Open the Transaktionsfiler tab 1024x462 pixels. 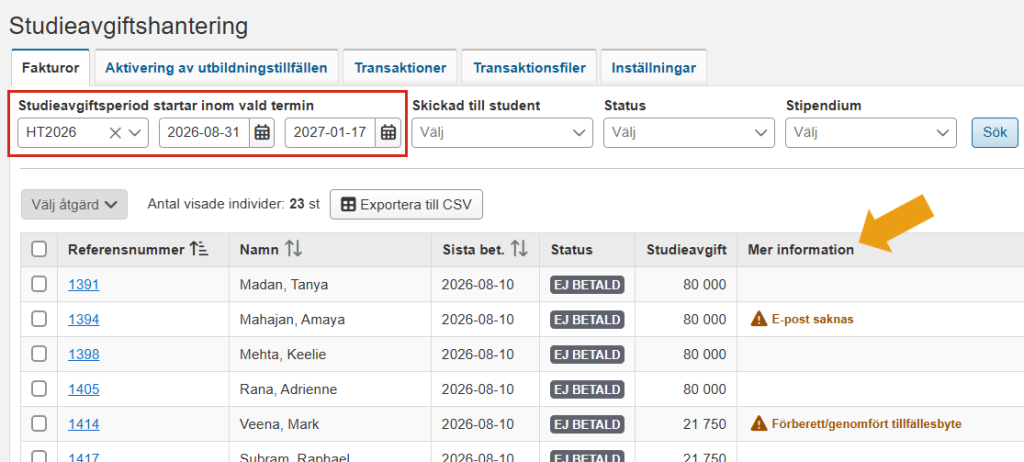(529, 68)
